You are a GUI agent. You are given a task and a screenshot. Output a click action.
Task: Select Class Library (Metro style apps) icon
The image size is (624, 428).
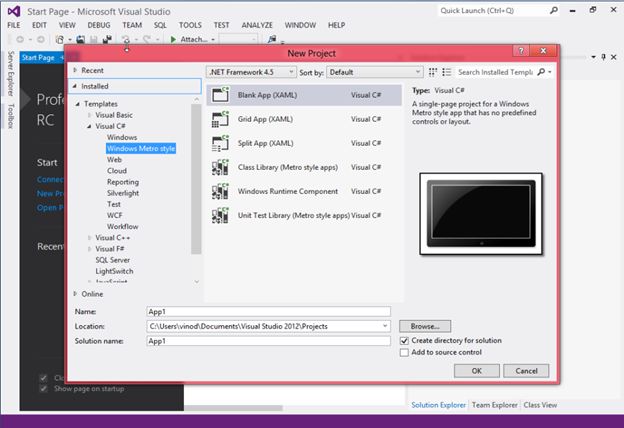tap(220, 167)
